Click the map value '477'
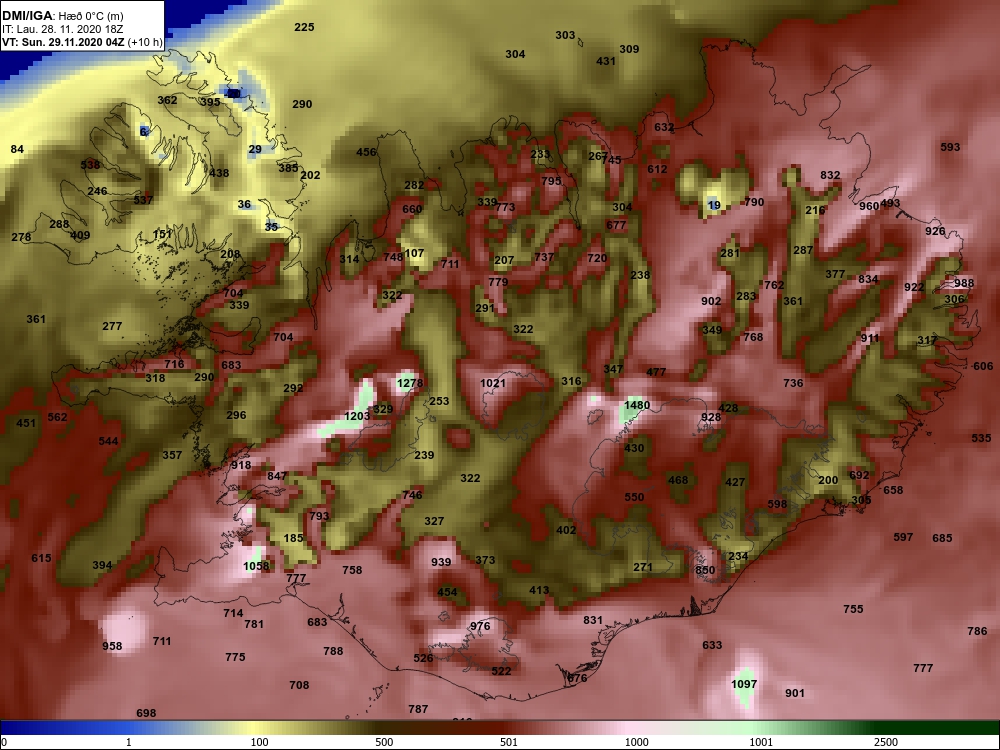 pyautogui.click(x=656, y=372)
